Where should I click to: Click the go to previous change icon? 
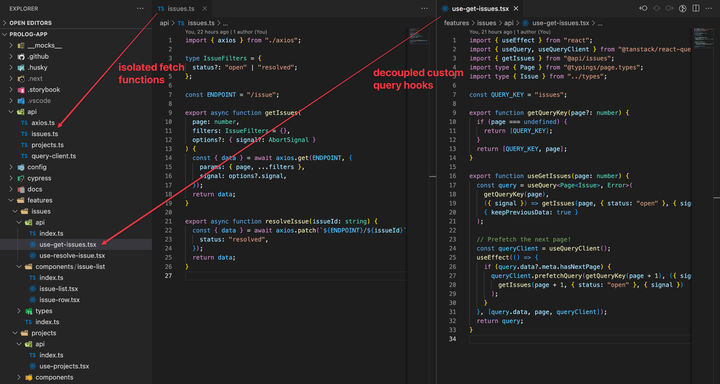tap(644, 8)
